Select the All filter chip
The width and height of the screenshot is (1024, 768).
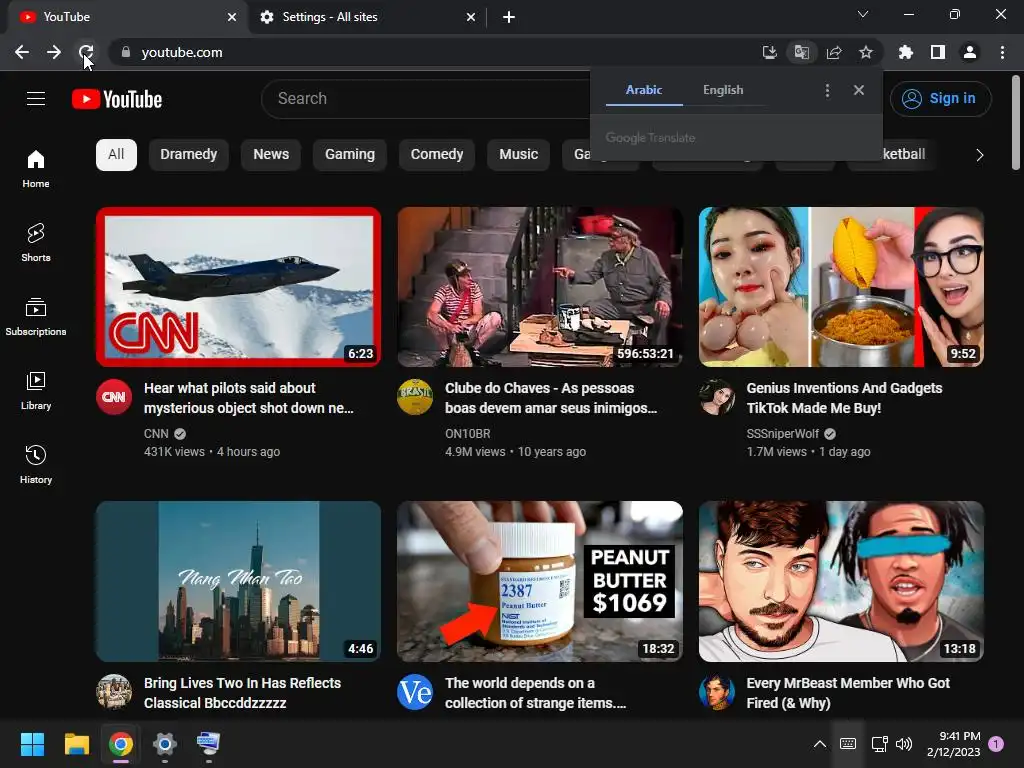[116, 155]
